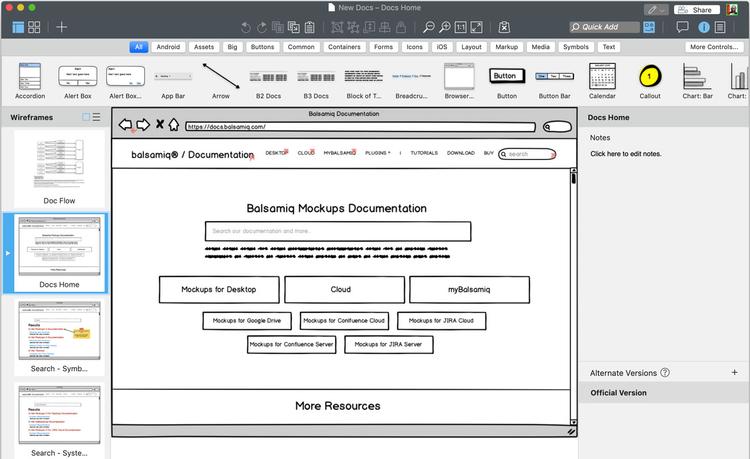The height and width of the screenshot is (459, 750).
Task: Pick the Browser window control
Action: pos(459,81)
